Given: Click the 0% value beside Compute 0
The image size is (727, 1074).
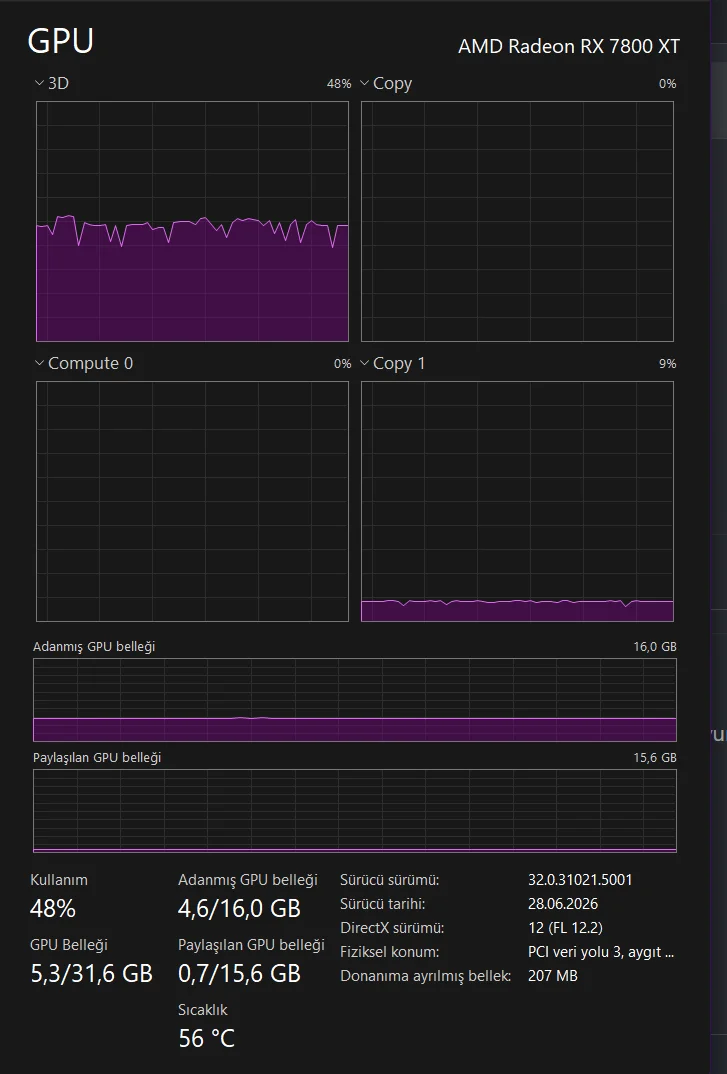Looking at the screenshot, I should pyautogui.click(x=343, y=364).
